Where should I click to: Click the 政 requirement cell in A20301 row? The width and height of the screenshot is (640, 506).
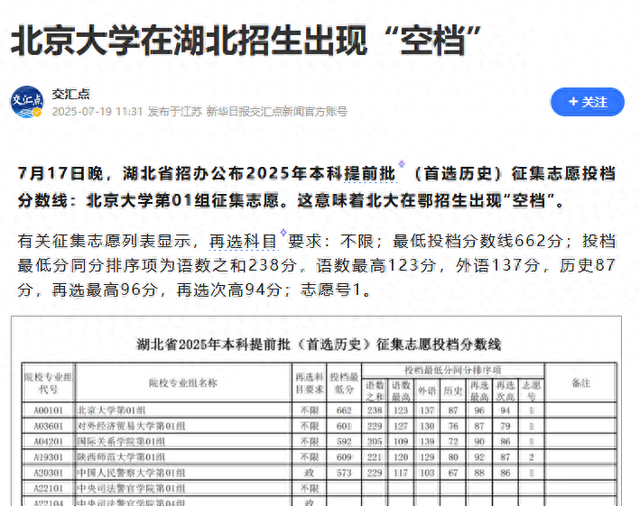(x=309, y=473)
